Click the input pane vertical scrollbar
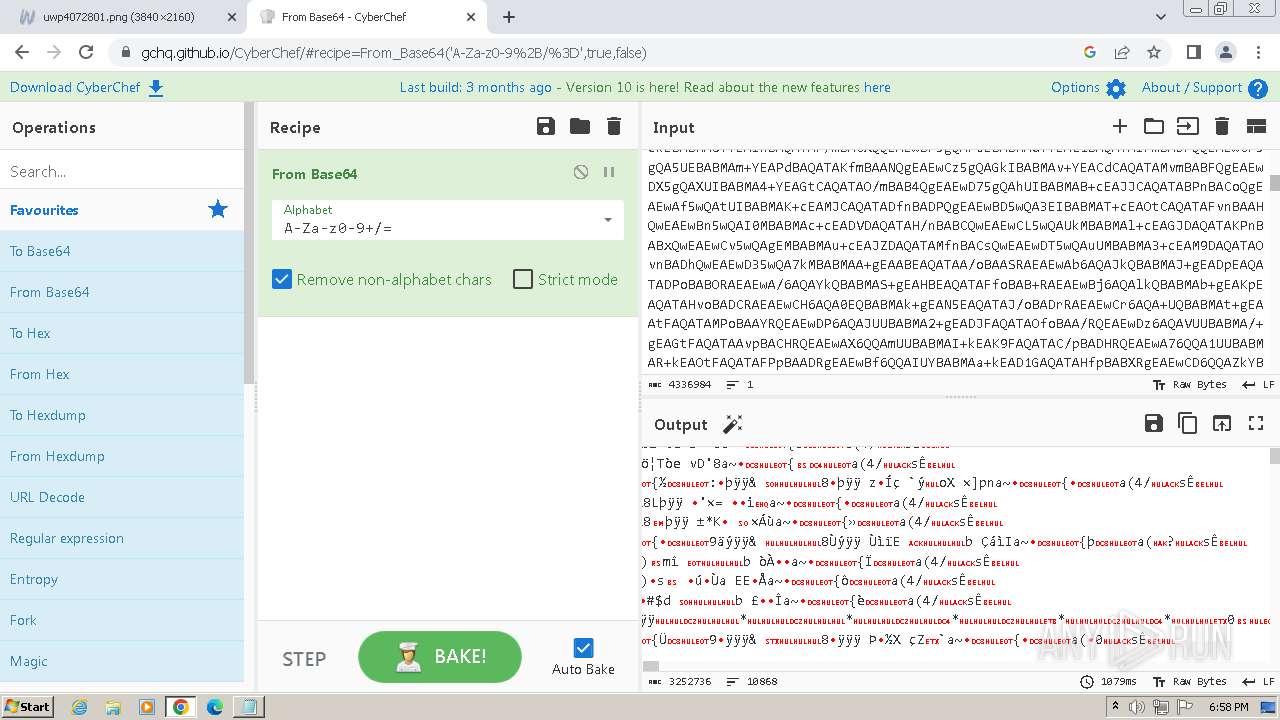The height and width of the screenshot is (720, 1280). coord(1275,183)
